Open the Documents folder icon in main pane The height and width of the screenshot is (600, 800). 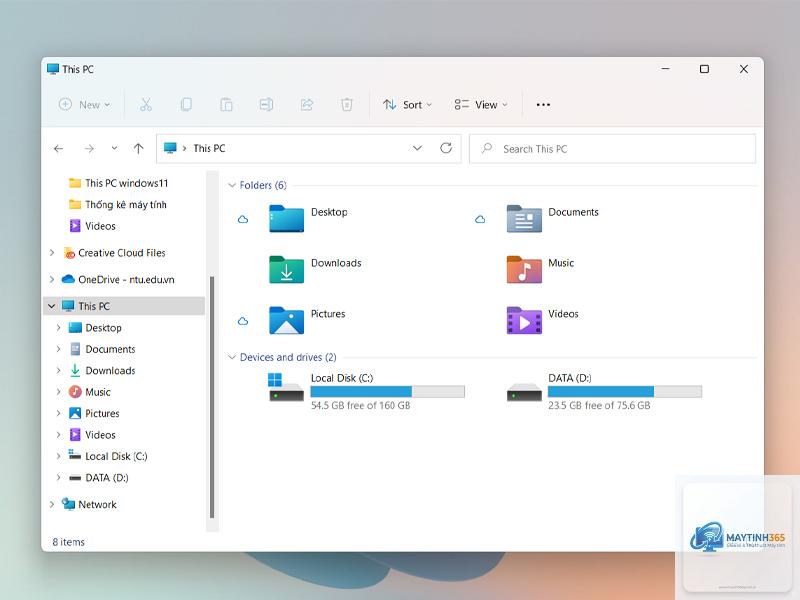524,218
